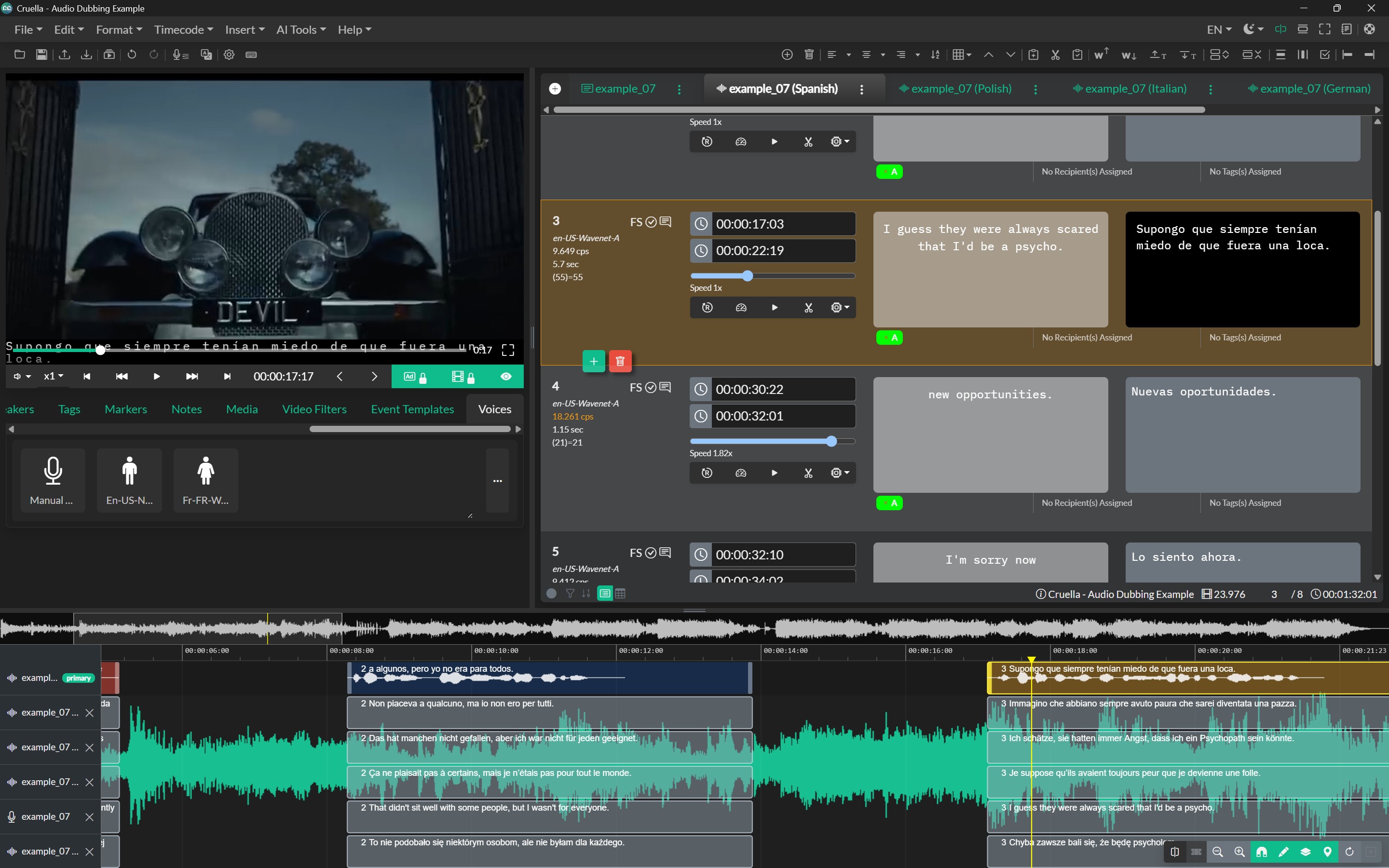Enable the timeline pencil edit tool
The image size is (1389, 868).
click(1283, 852)
